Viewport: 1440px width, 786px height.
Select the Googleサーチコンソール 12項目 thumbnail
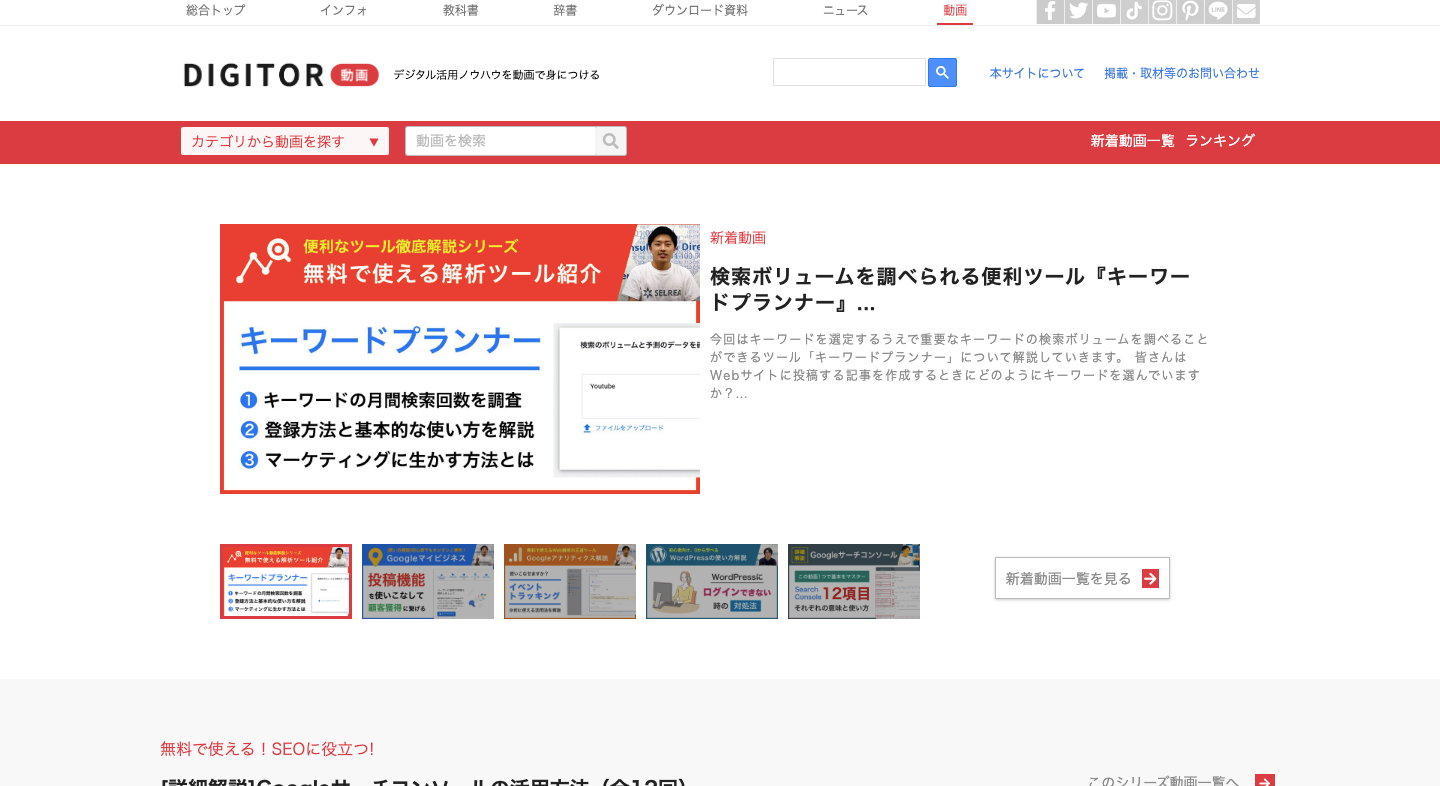[854, 581]
